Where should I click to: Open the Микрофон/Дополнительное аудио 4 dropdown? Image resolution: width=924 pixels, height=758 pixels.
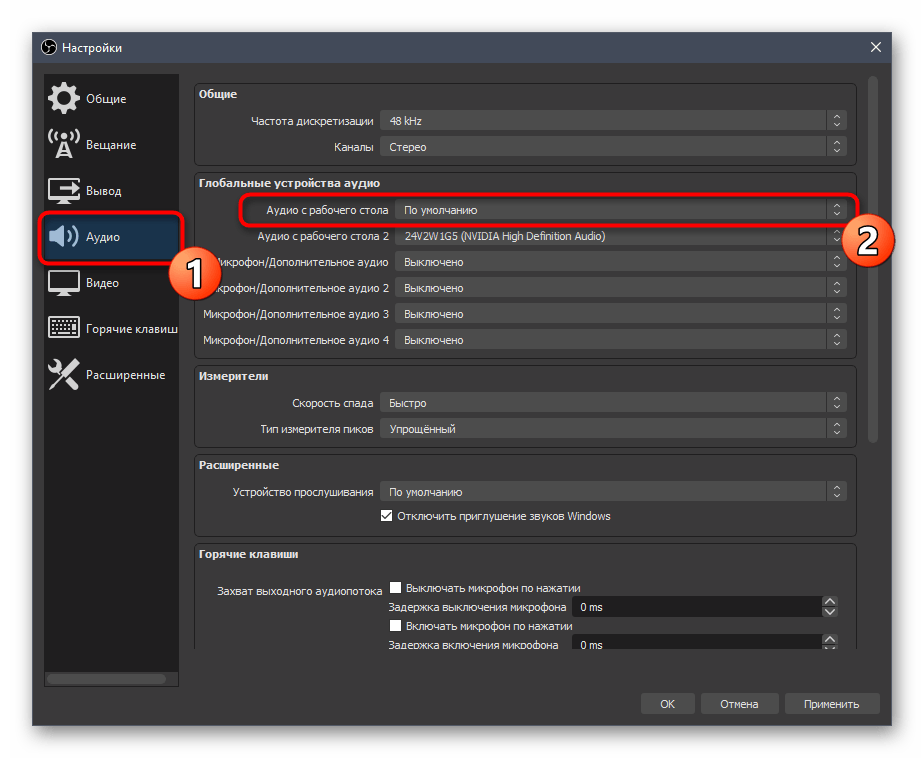621,340
